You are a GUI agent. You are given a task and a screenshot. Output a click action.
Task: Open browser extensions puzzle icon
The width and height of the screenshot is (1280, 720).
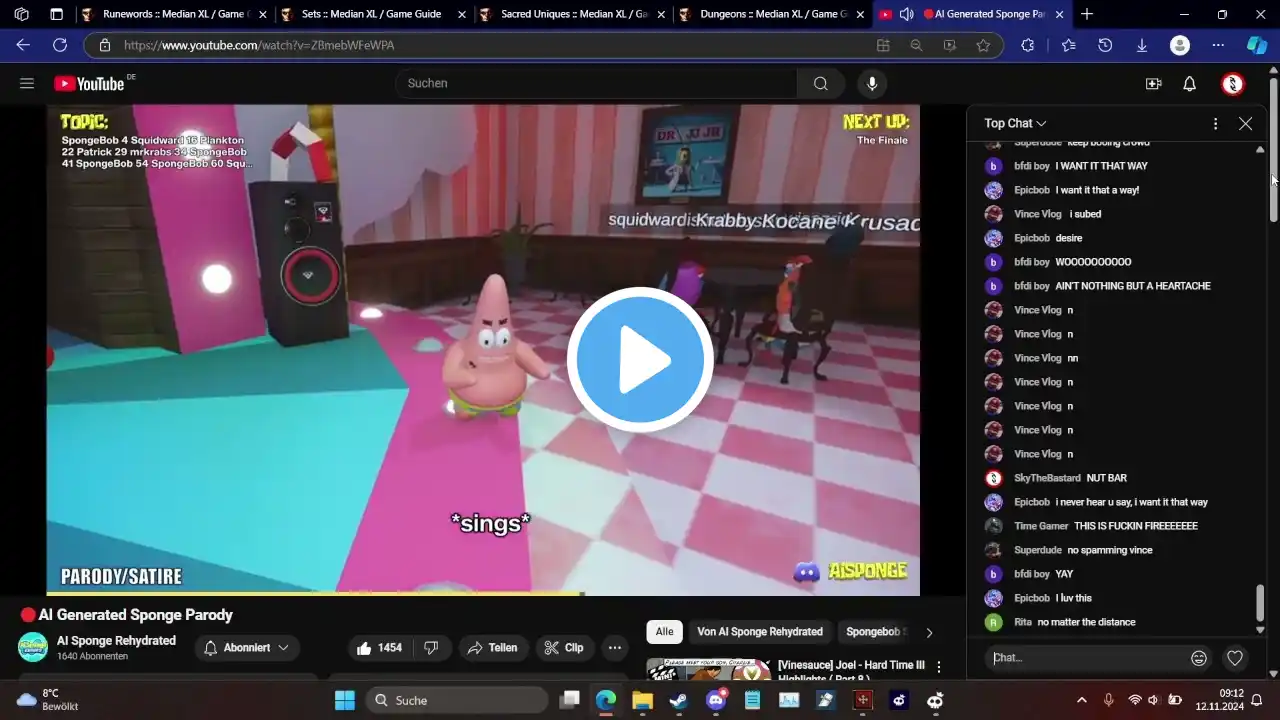pyautogui.click(x=1027, y=45)
